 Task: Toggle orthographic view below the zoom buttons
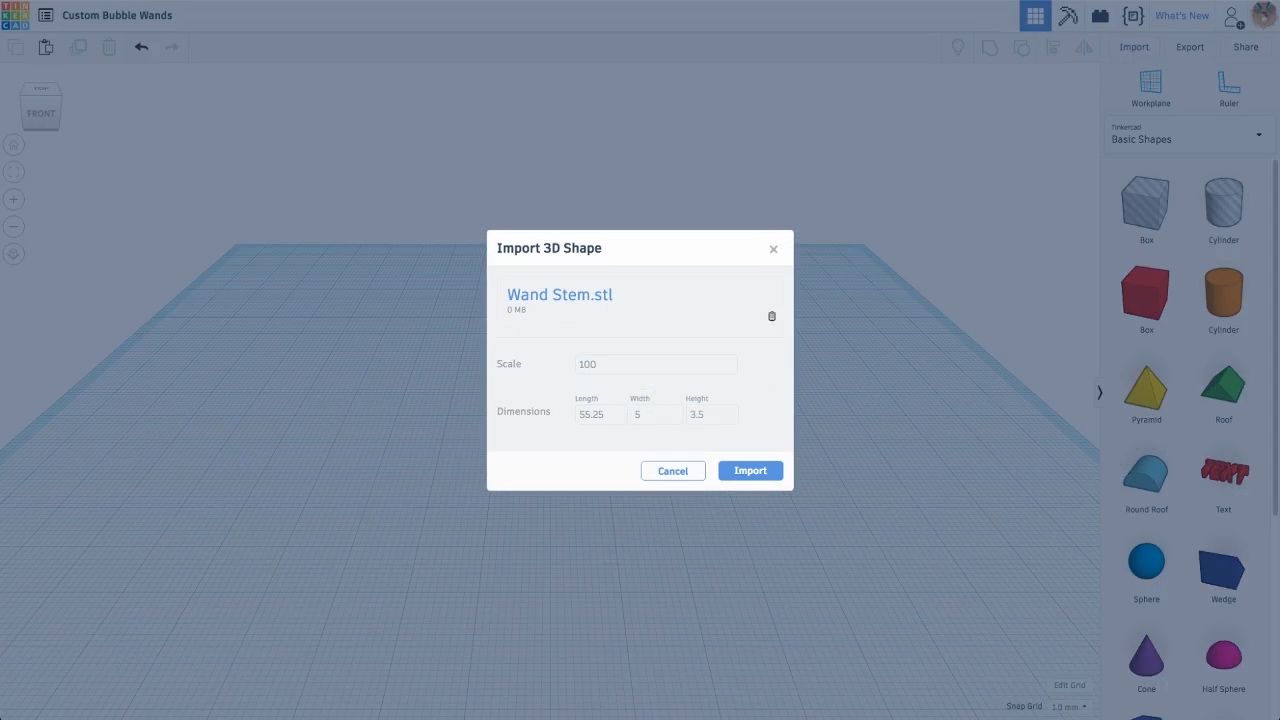14,254
